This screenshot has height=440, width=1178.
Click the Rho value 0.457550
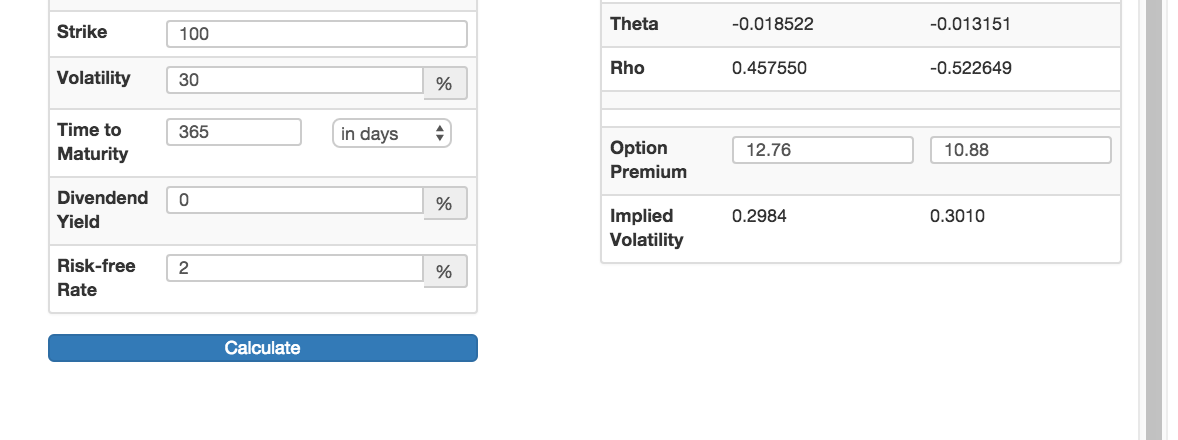[x=769, y=69]
